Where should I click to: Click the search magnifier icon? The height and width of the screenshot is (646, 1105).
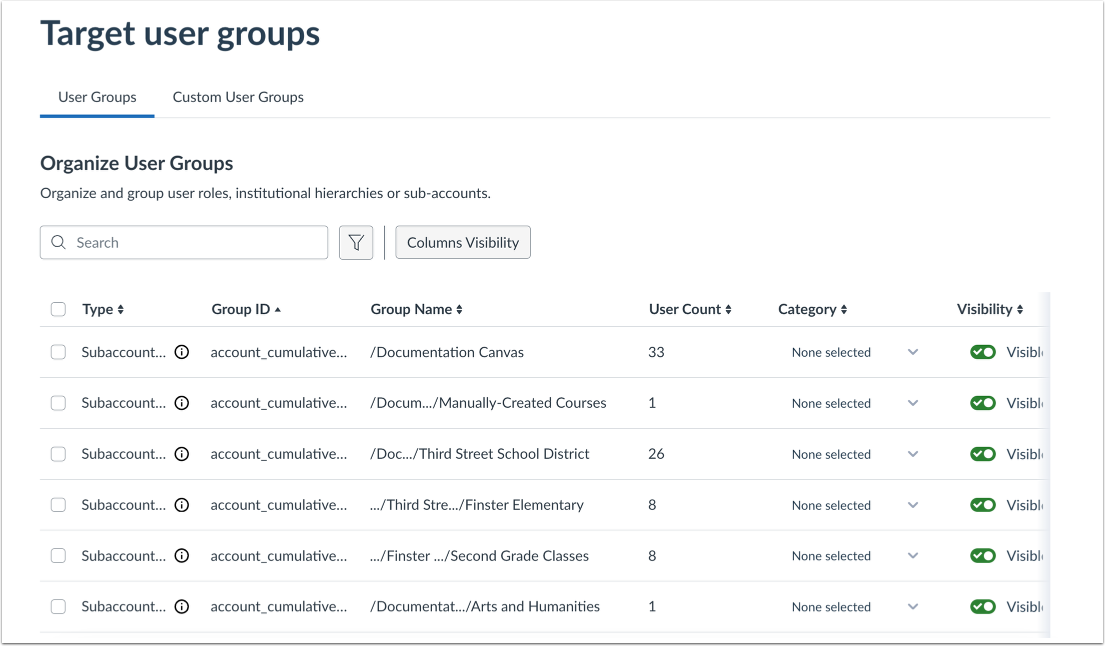coord(58,242)
